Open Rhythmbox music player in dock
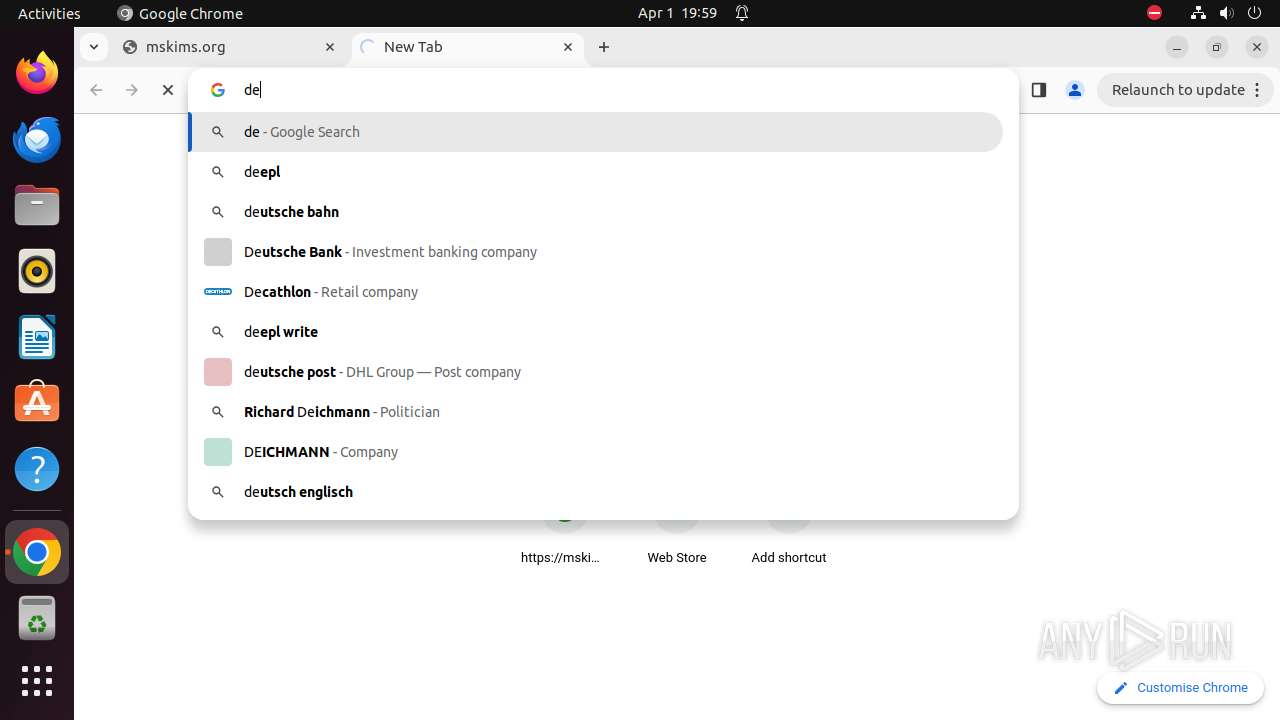The width and height of the screenshot is (1280, 720). [37, 271]
